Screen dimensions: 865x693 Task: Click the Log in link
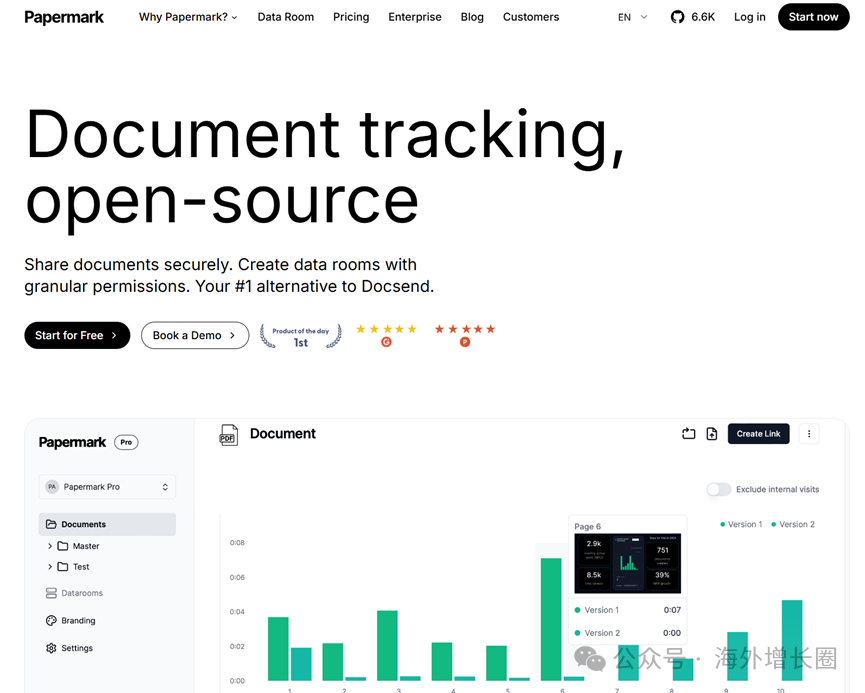tap(749, 17)
